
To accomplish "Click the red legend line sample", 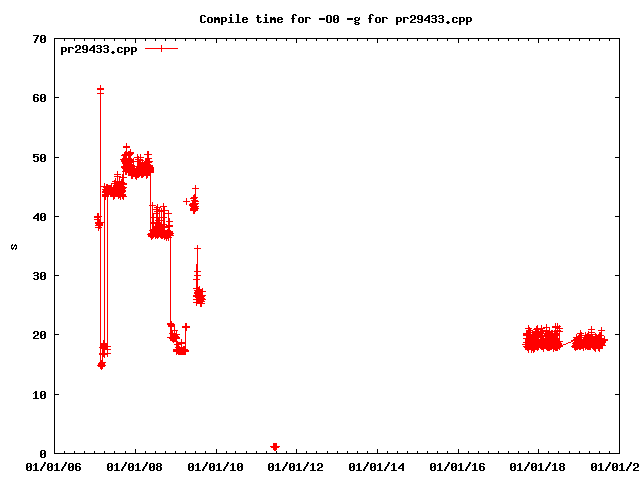I will pos(161,49).
